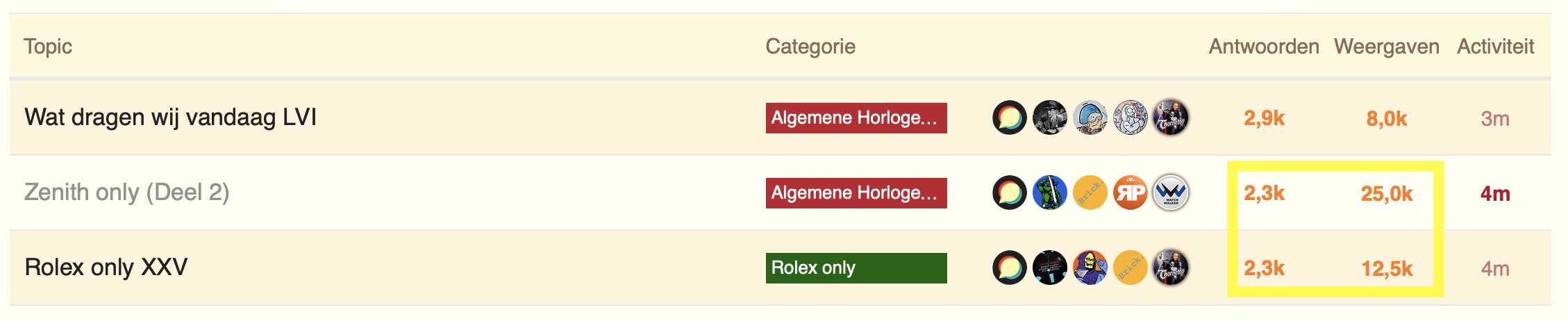Click the blue-helmet cartoon avatar
The image size is (1568, 321).
(x=1090, y=117)
